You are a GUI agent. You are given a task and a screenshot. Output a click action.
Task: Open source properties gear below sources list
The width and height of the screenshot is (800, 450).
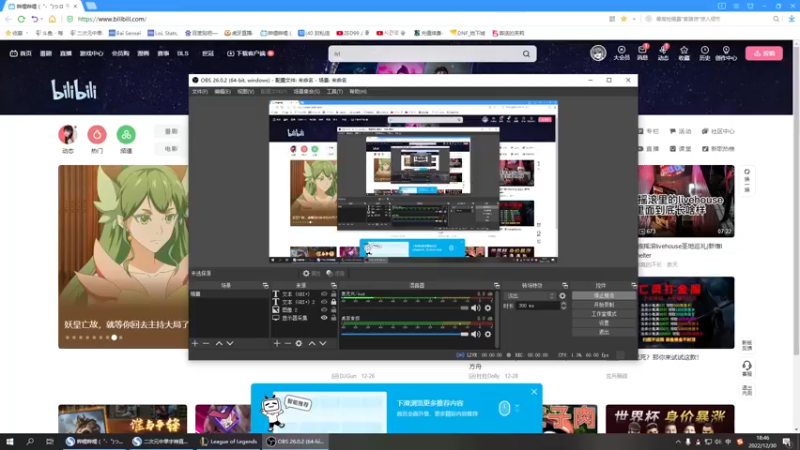(x=299, y=343)
